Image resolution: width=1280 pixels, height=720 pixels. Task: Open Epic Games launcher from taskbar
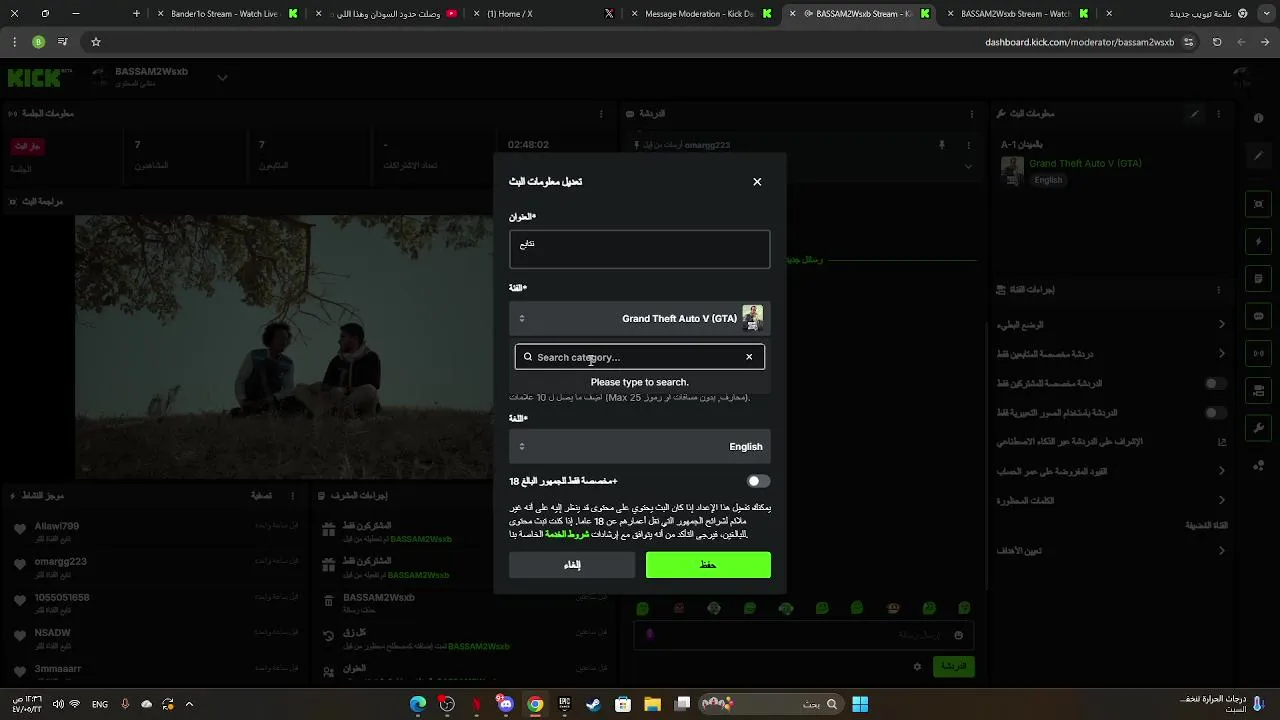(x=565, y=704)
